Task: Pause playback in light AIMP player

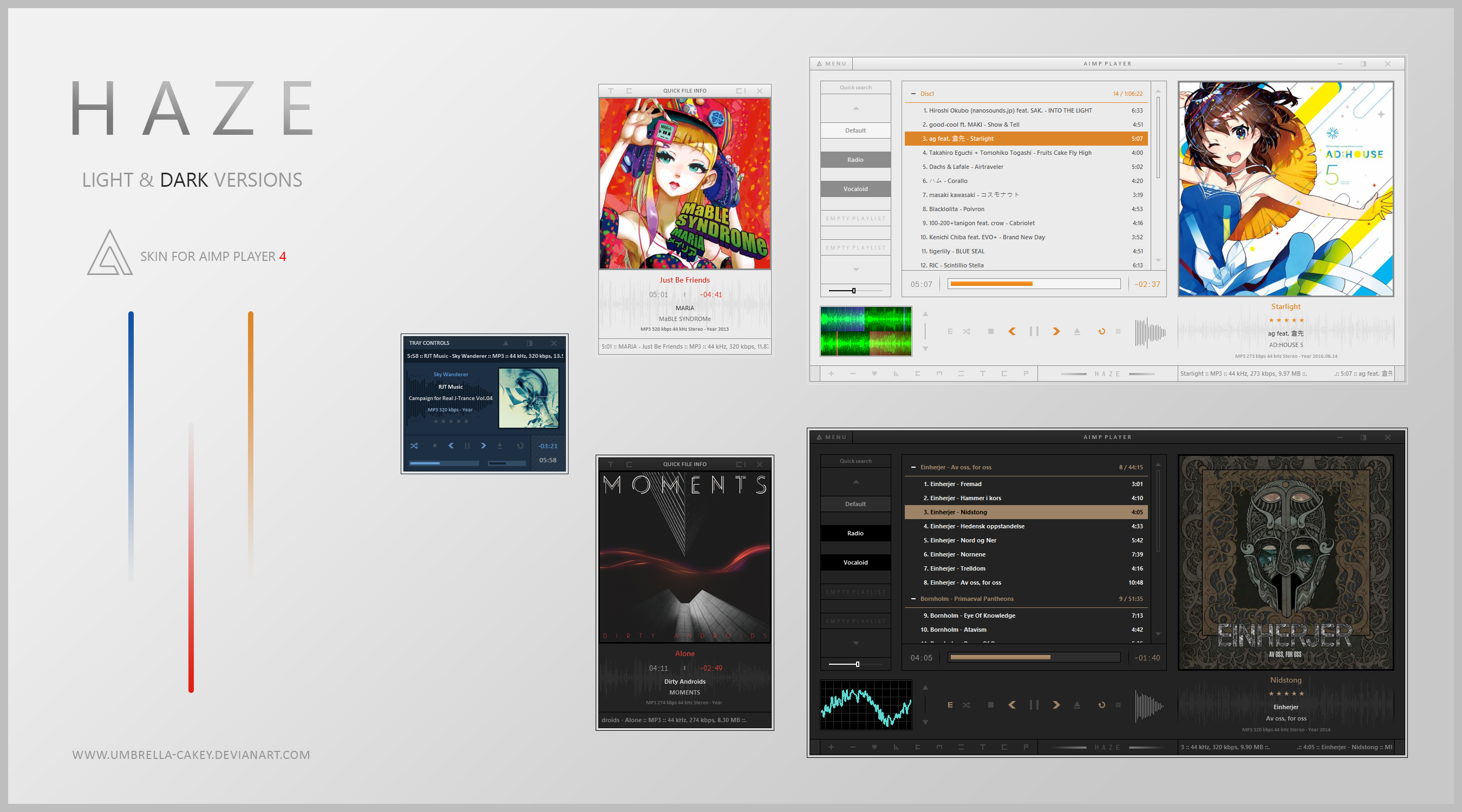Action: point(1034,331)
